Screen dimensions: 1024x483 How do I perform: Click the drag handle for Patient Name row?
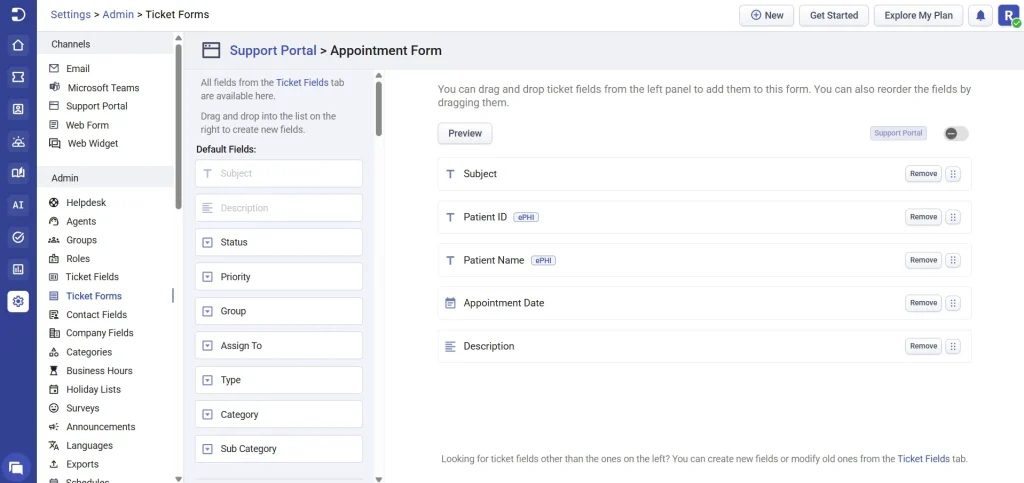[953, 260]
